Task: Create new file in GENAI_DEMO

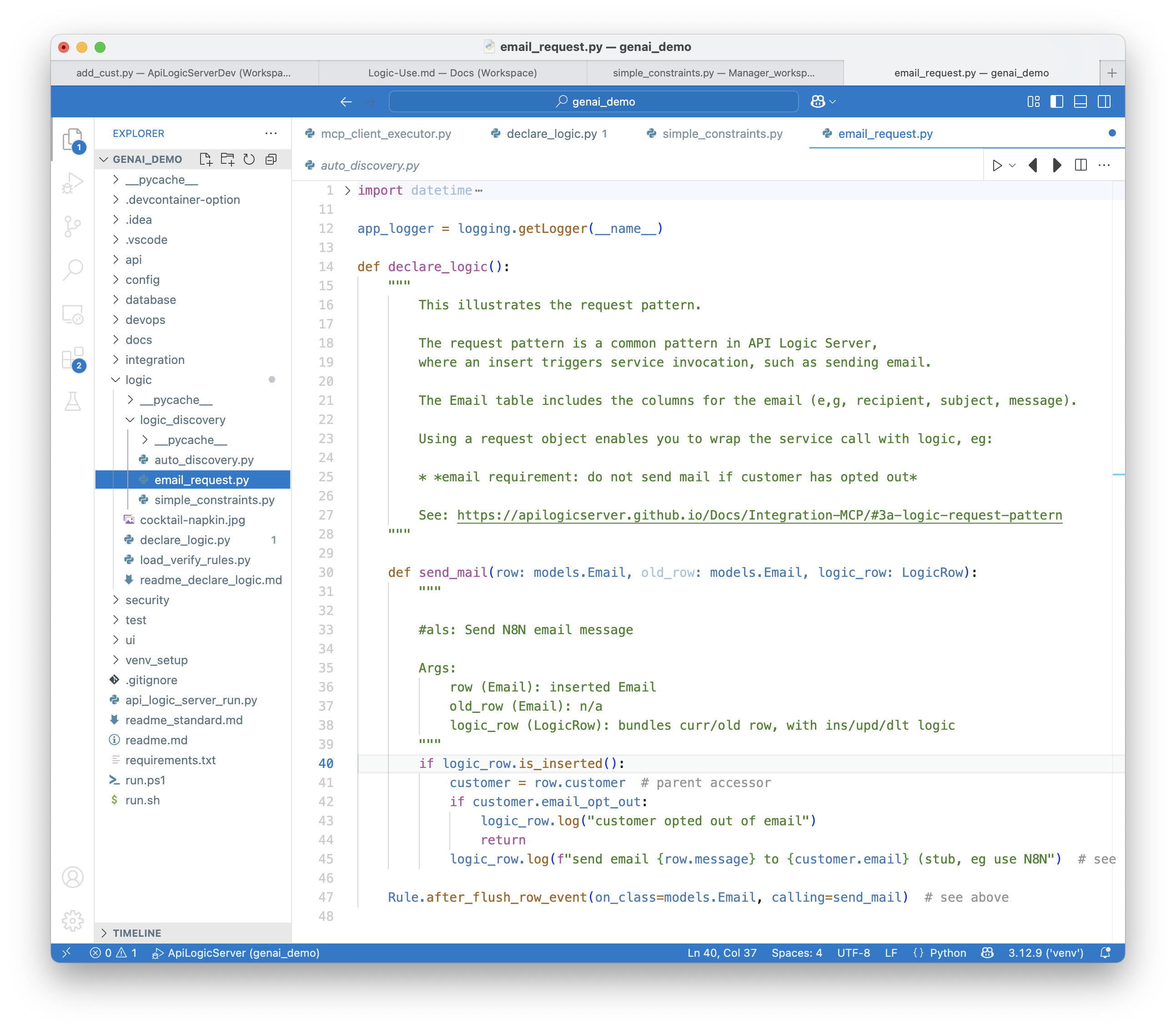Action: pos(205,159)
